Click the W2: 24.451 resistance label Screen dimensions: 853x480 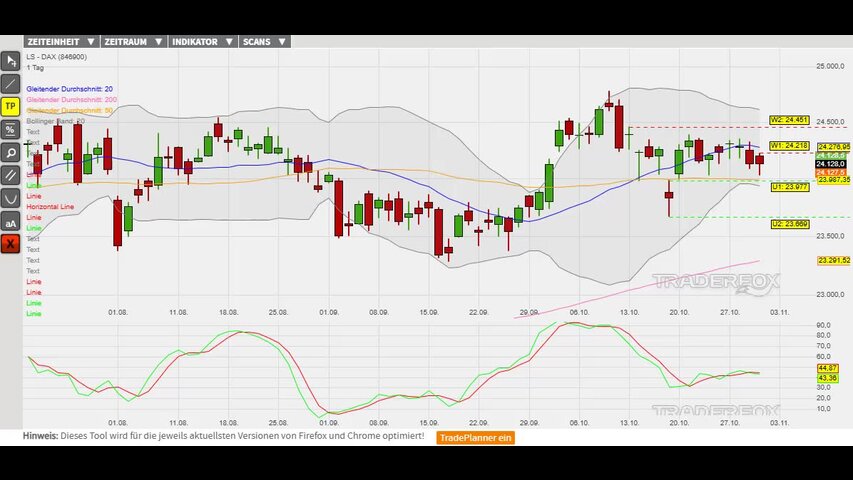(789, 120)
